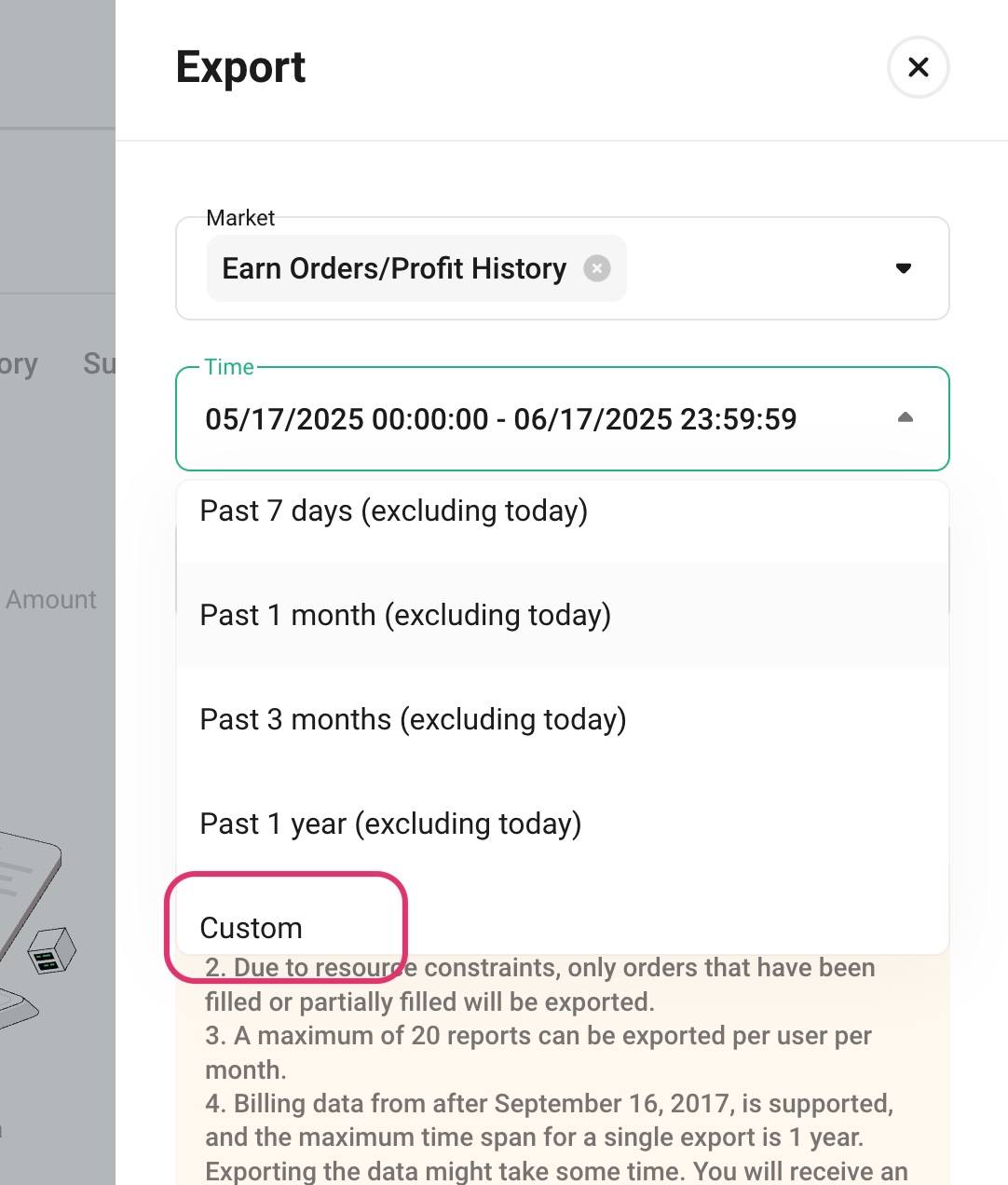The image size is (1008, 1185).
Task: Click the Market selection box
Action: click(563, 268)
